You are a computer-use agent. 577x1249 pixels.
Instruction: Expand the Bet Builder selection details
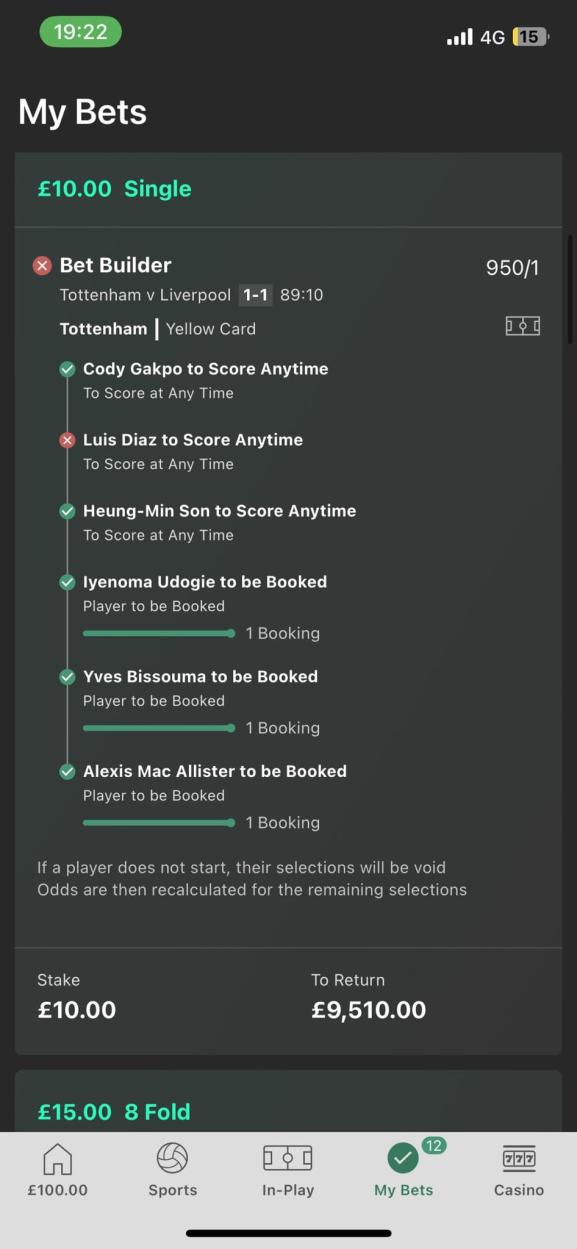coord(115,265)
